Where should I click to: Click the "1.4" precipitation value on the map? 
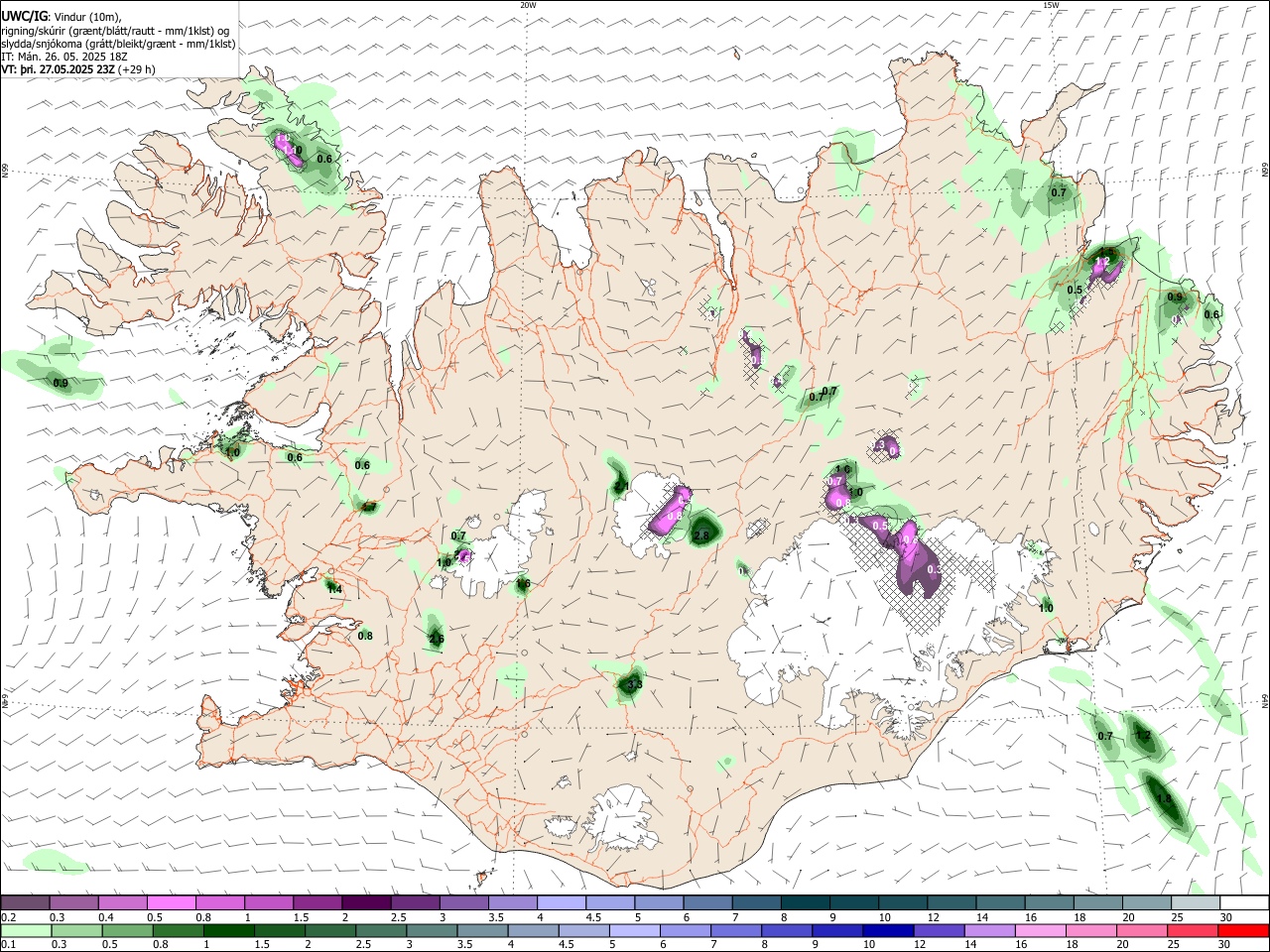(x=334, y=589)
